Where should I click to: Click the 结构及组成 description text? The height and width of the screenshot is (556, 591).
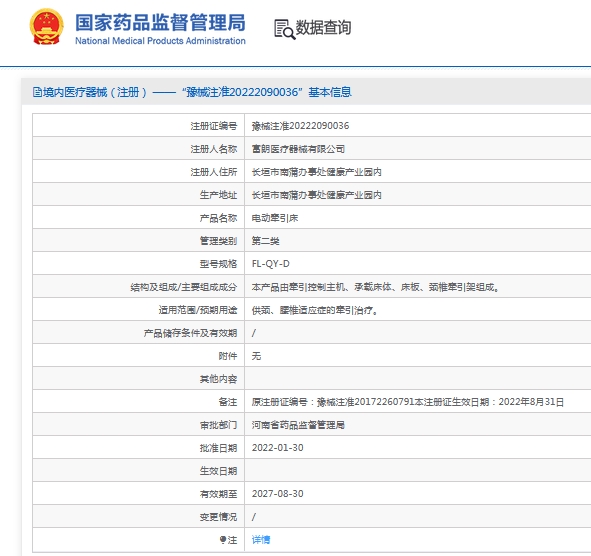(x=375, y=287)
